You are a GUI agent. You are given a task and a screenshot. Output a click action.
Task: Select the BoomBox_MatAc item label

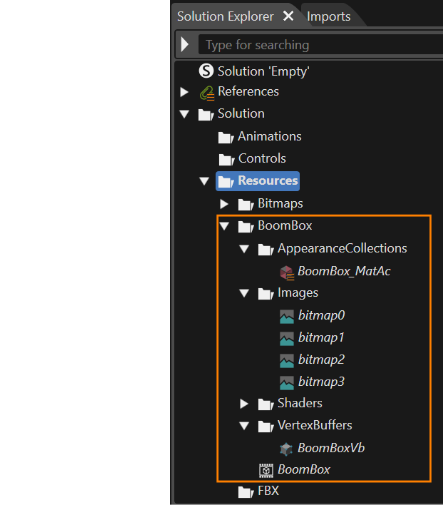(344, 271)
